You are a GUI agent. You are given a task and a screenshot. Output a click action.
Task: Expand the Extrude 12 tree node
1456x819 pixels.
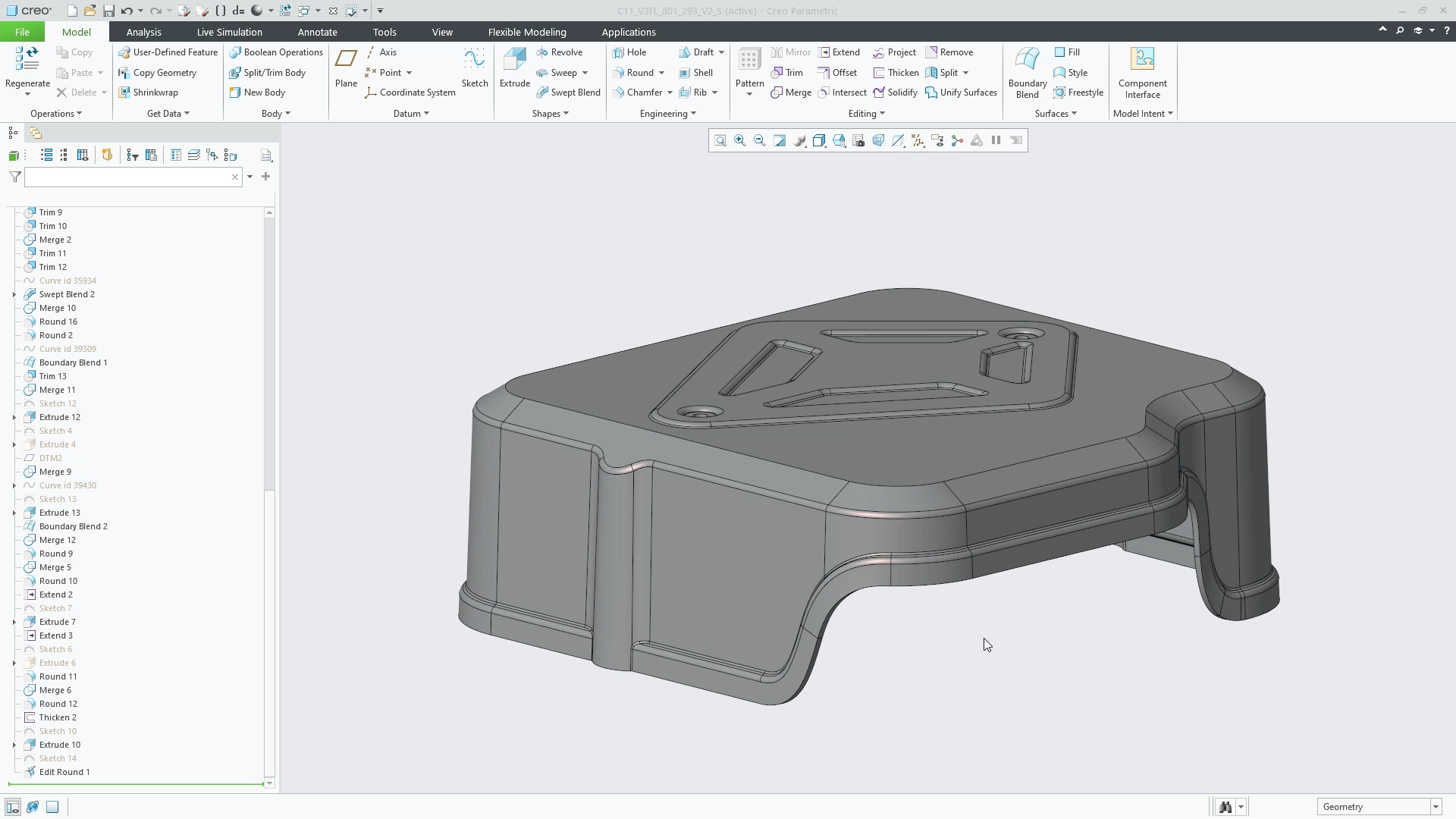[x=14, y=417]
